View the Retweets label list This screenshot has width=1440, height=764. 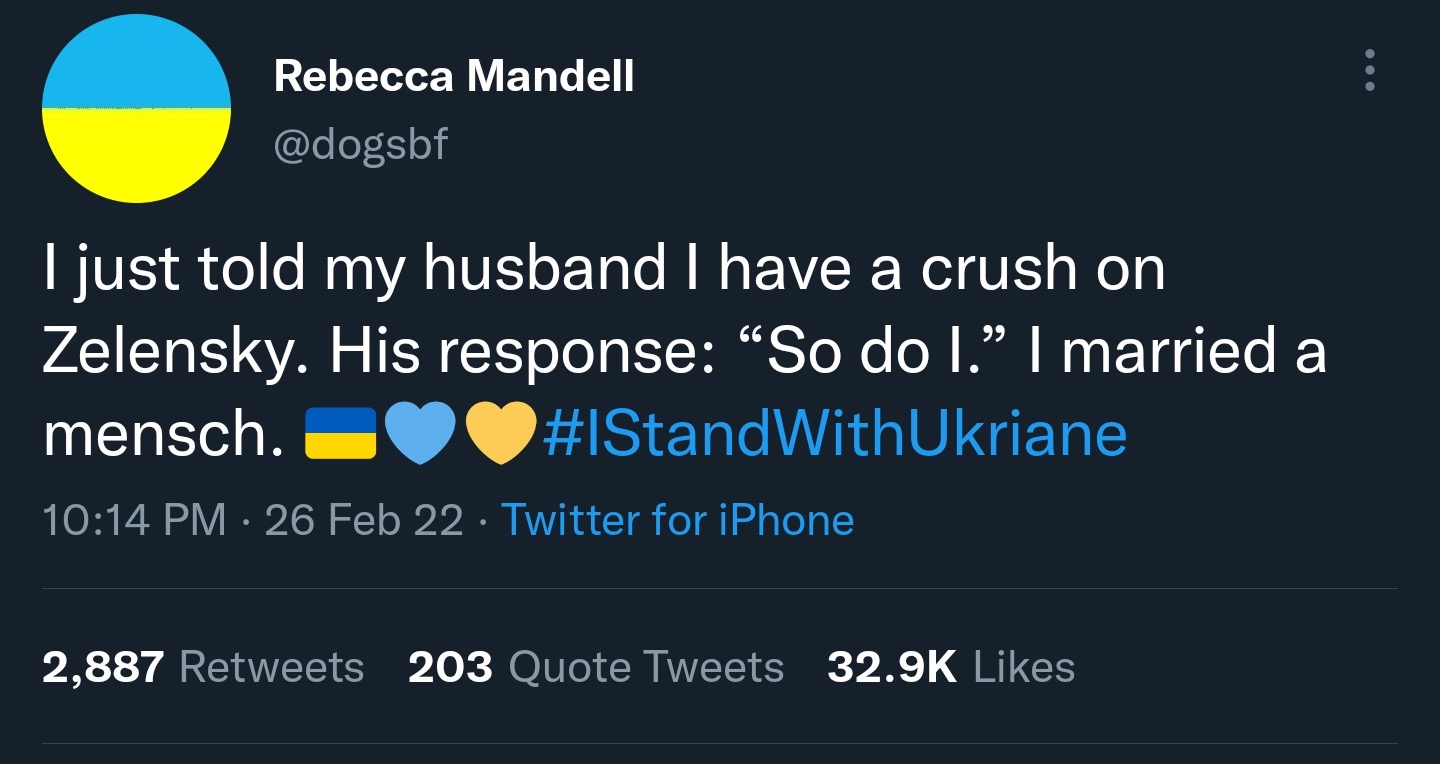[271, 667]
